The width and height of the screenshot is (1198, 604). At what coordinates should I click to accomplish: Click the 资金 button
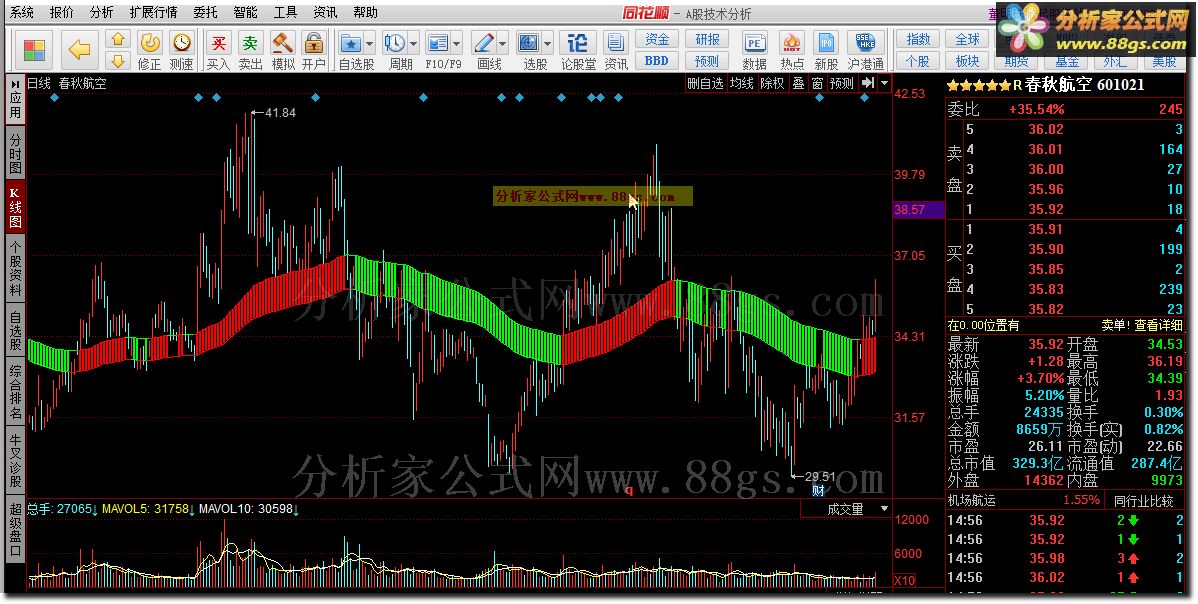(x=656, y=39)
